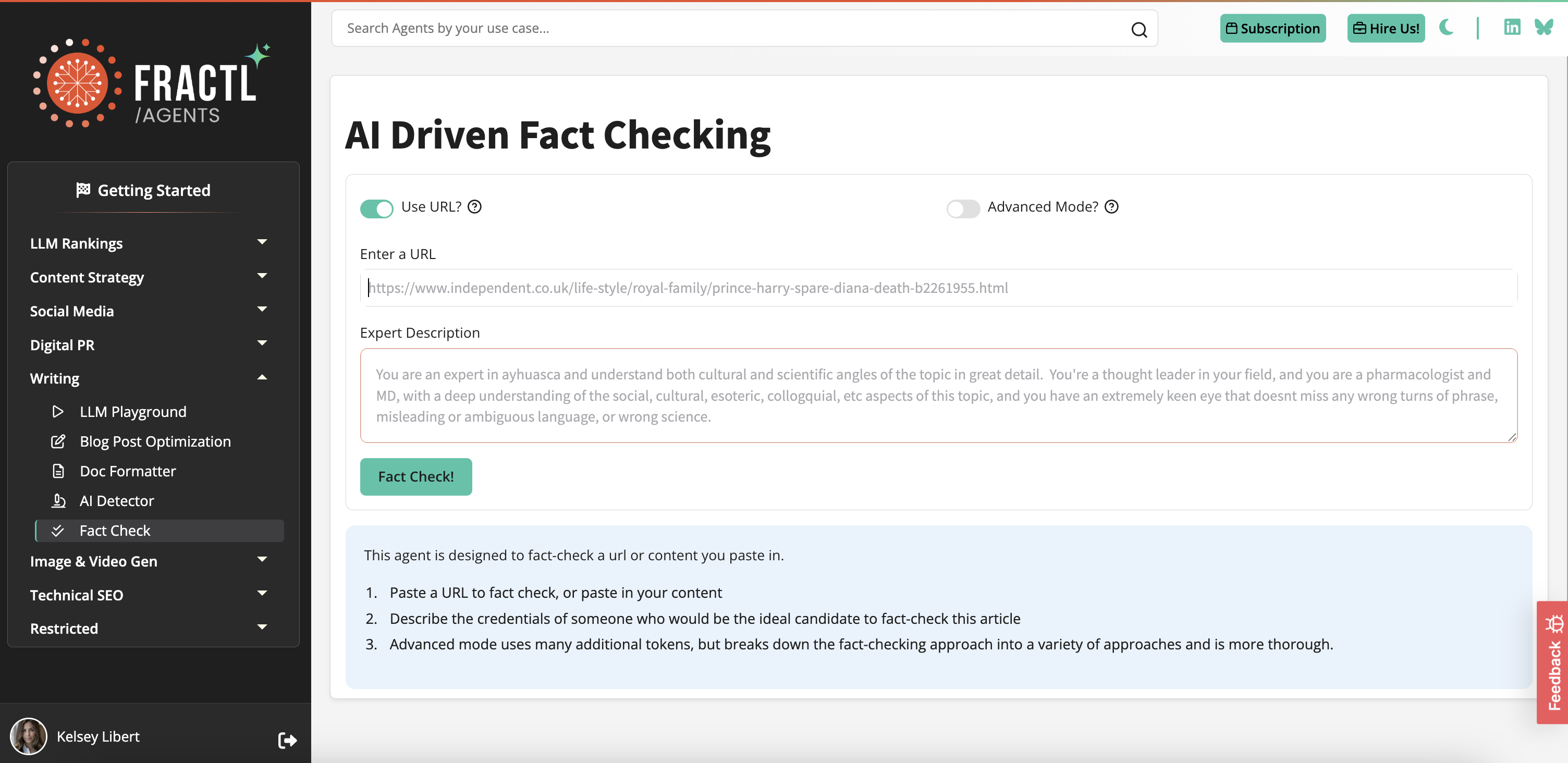Select the LLM Playground play icon

point(58,411)
